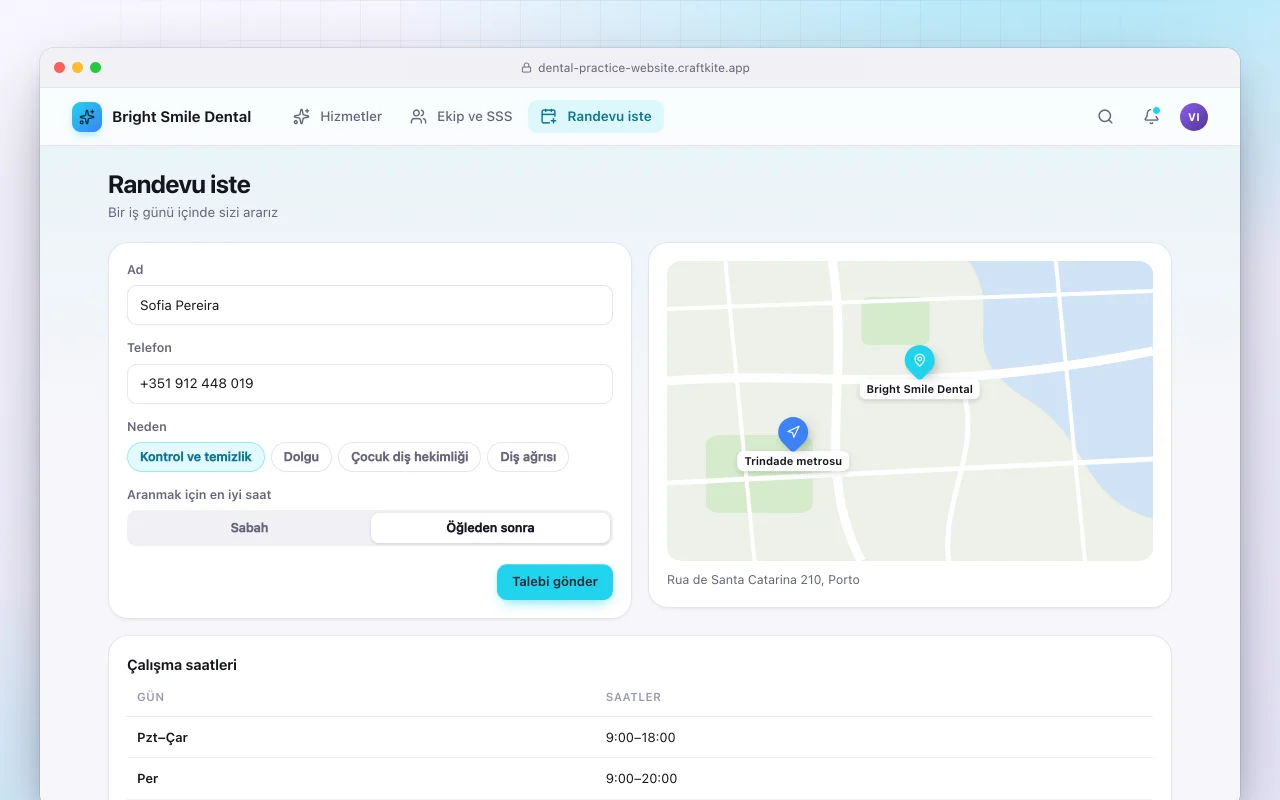Click the Bright Smile Dental brand name
Screen dimensions: 1280x800
click(182, 117)
